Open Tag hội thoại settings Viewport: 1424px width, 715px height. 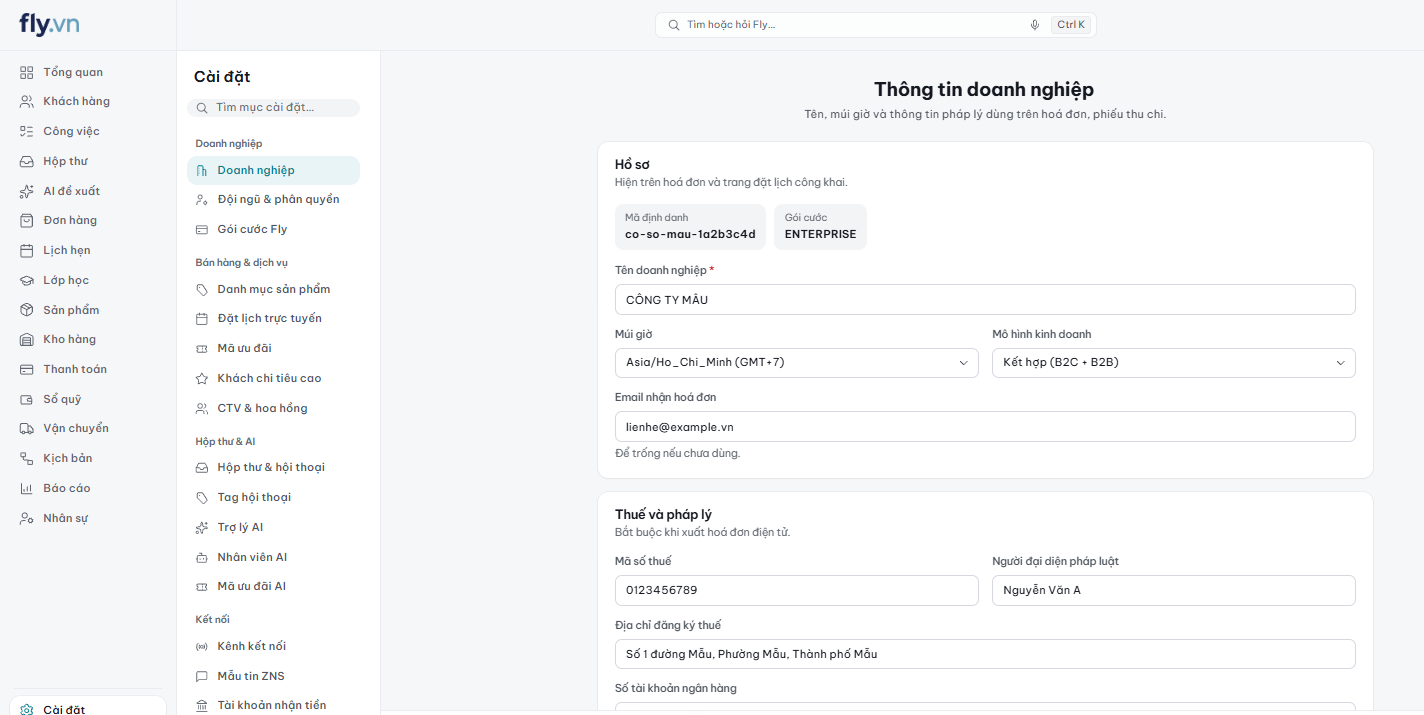click(273, 497)
